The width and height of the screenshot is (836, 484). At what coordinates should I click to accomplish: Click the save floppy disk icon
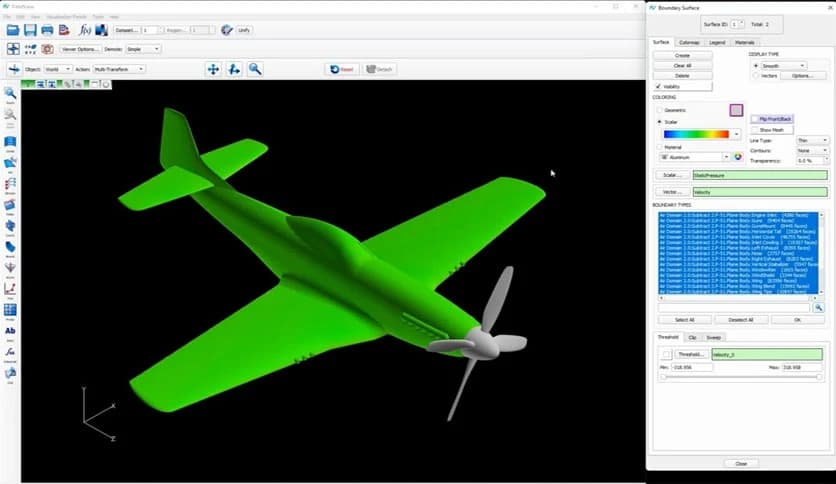[30, 30]
